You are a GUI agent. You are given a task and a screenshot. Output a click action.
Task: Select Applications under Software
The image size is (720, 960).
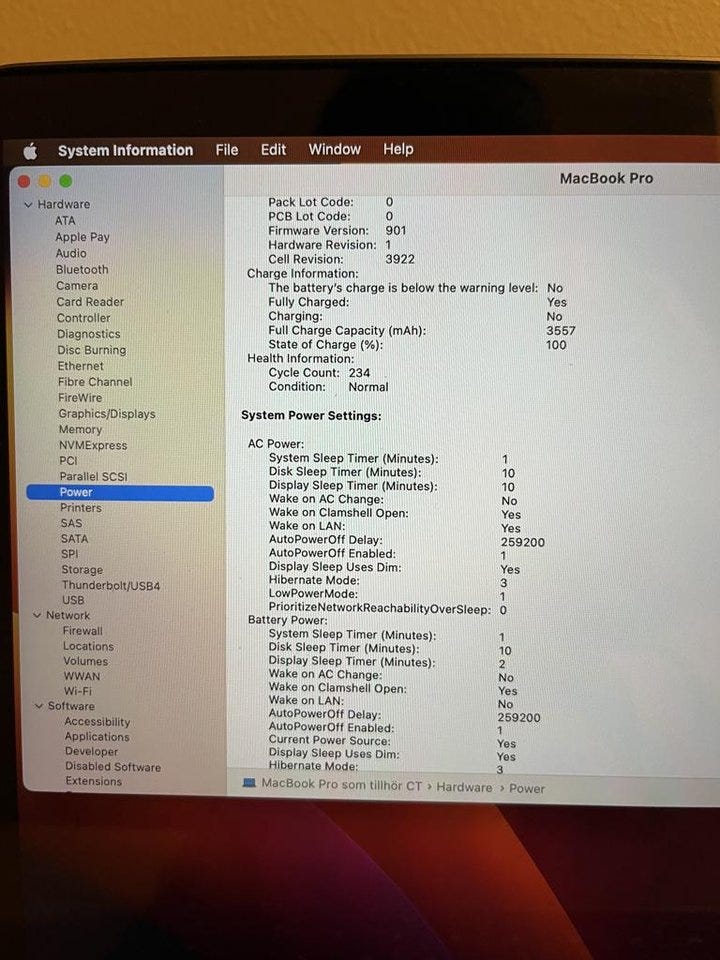point(97,737)
